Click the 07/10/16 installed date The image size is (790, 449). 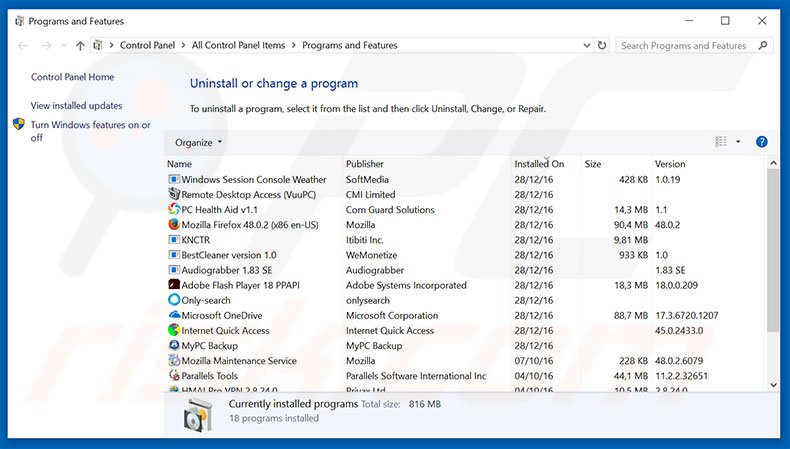coord(534,361)
